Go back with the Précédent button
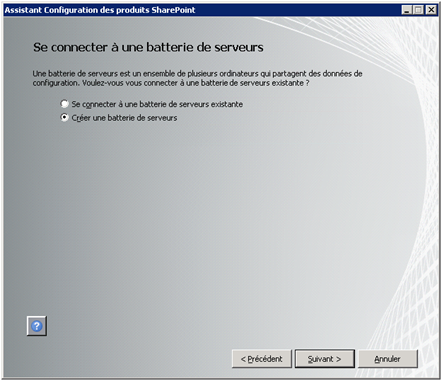442x381 pixels. coord(262,359)
